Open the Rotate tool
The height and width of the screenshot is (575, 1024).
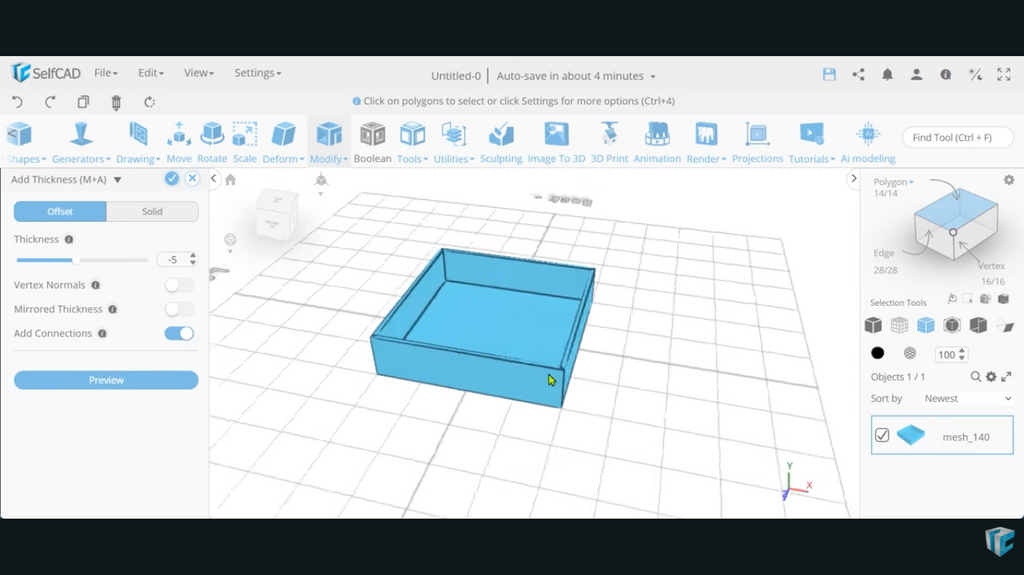(x=212, y=142)
